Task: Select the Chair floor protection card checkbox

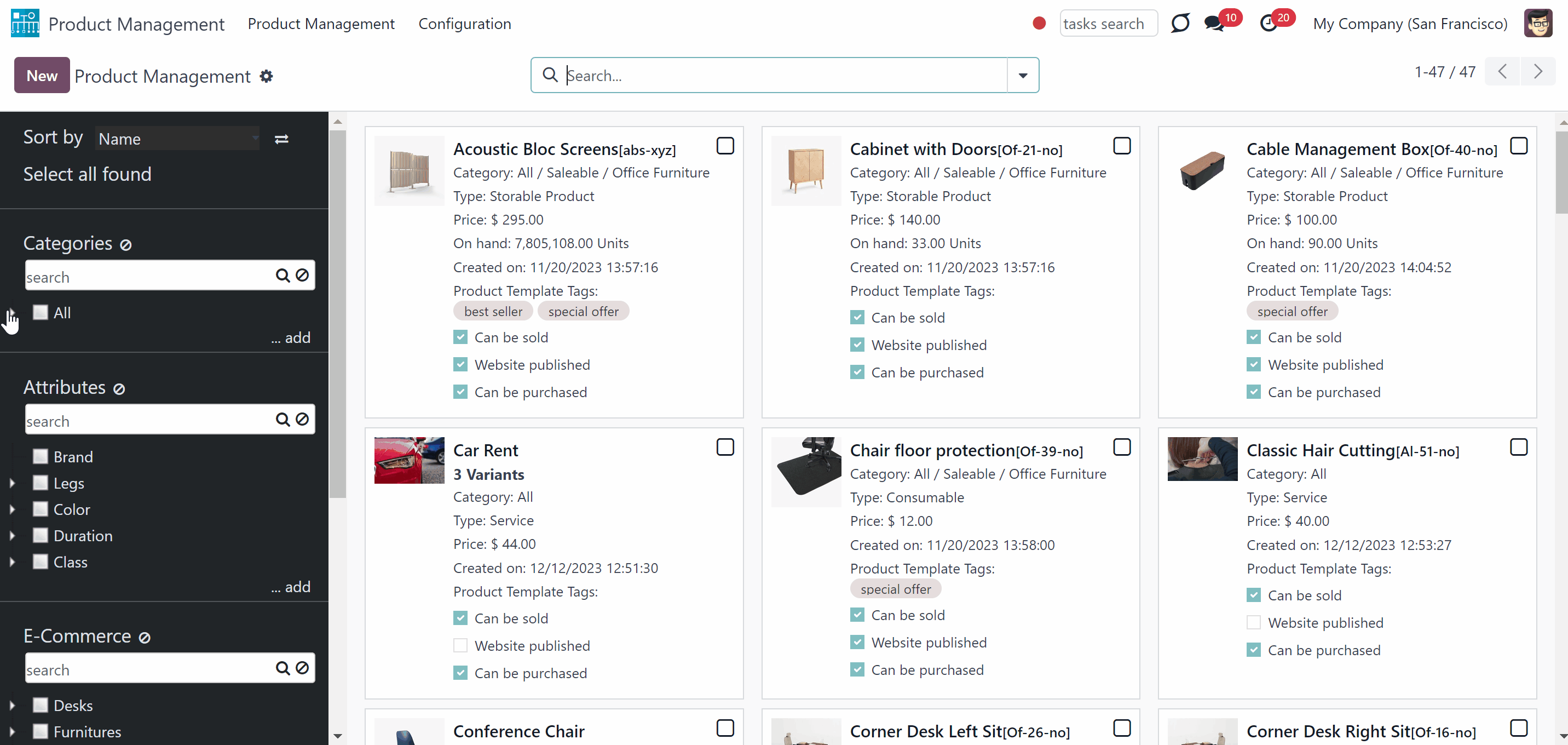Action: tap(1122, 447)
